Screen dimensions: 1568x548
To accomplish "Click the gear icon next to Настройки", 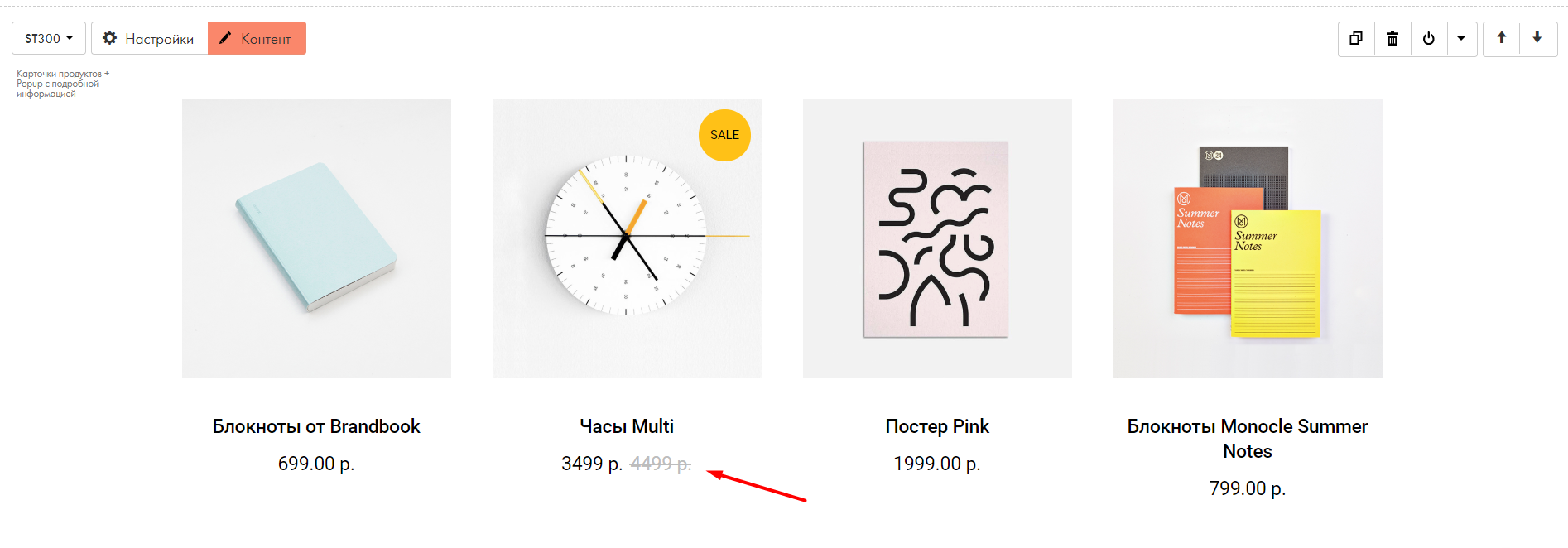I will (x=109, y=38).
